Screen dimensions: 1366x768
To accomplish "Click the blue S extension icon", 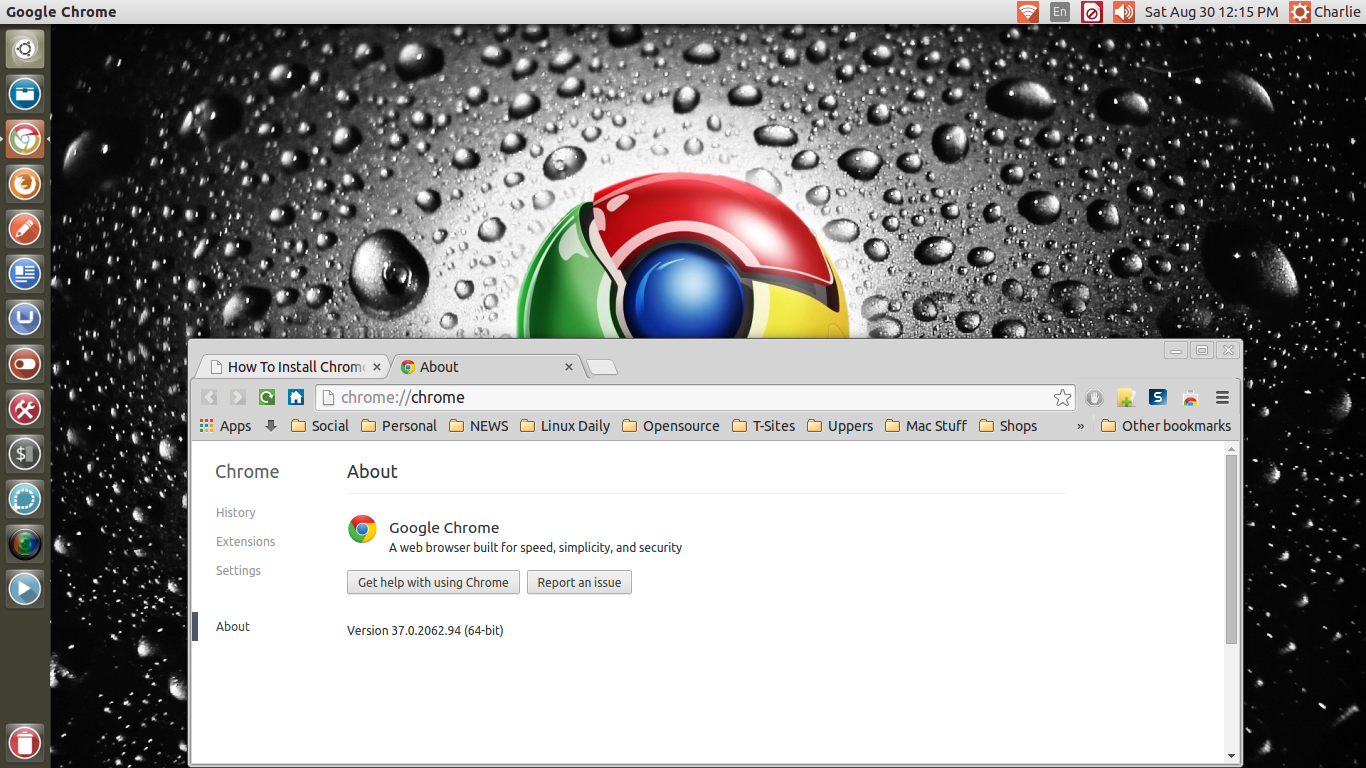I will click(1158, 397).
